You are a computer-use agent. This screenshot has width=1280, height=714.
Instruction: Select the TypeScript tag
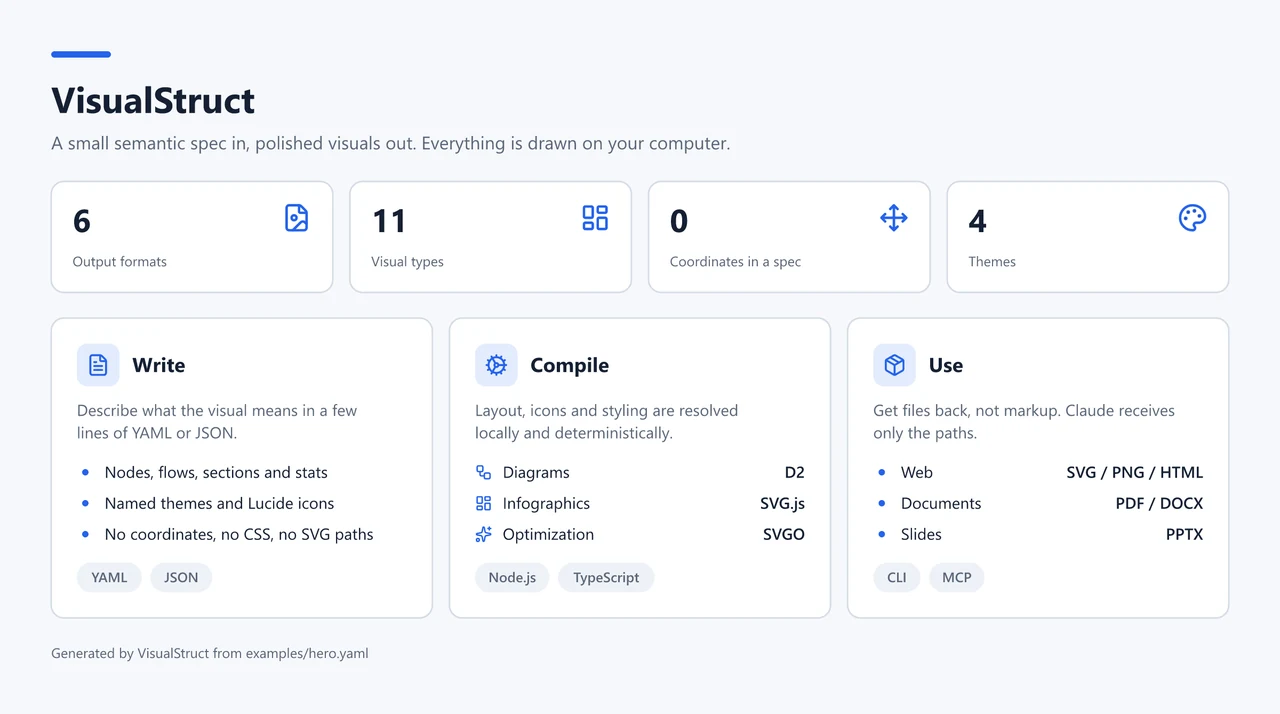(606, 577)
